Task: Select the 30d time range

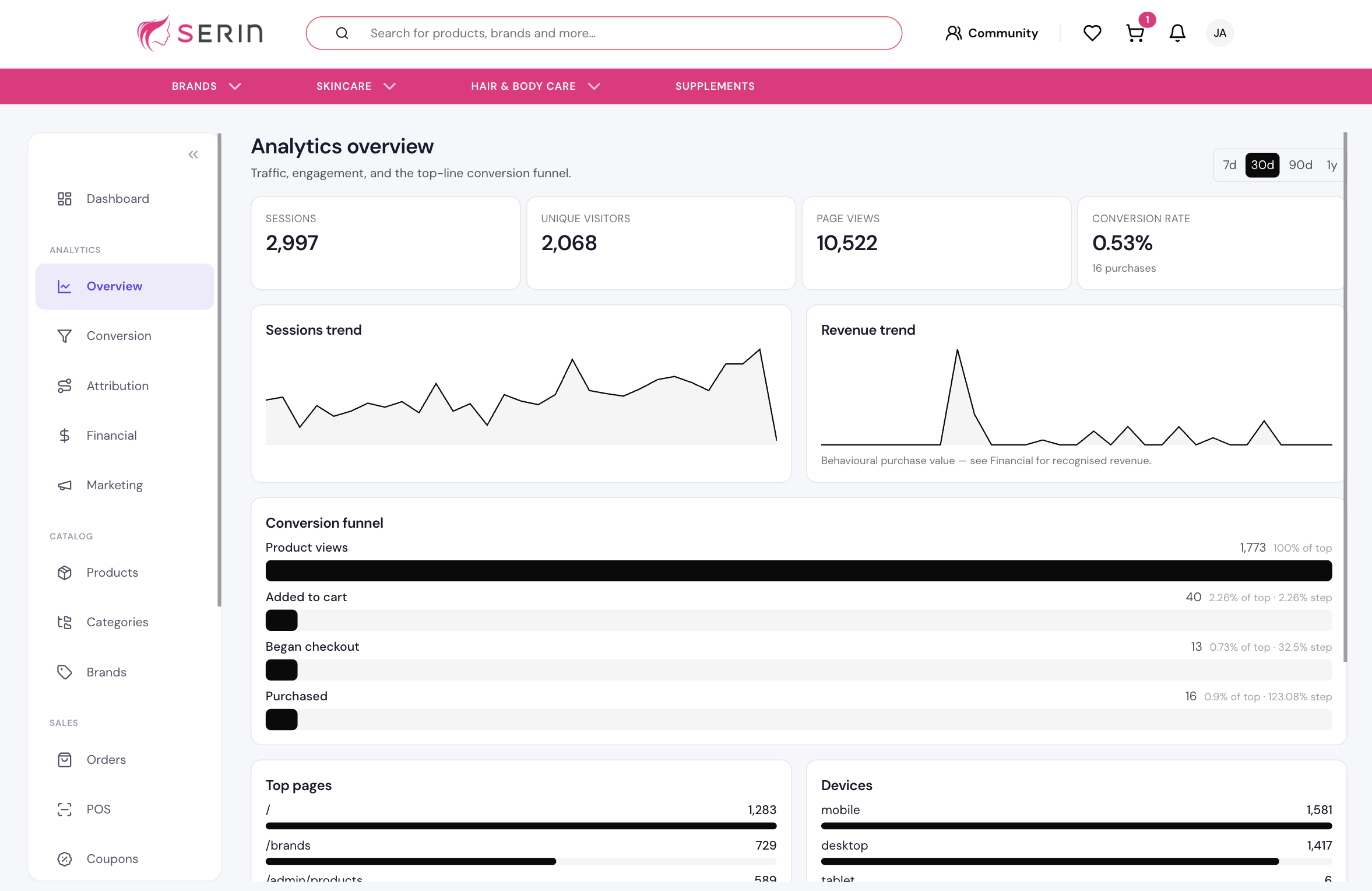Action: pyautogui.click(x=1262, y=165)
